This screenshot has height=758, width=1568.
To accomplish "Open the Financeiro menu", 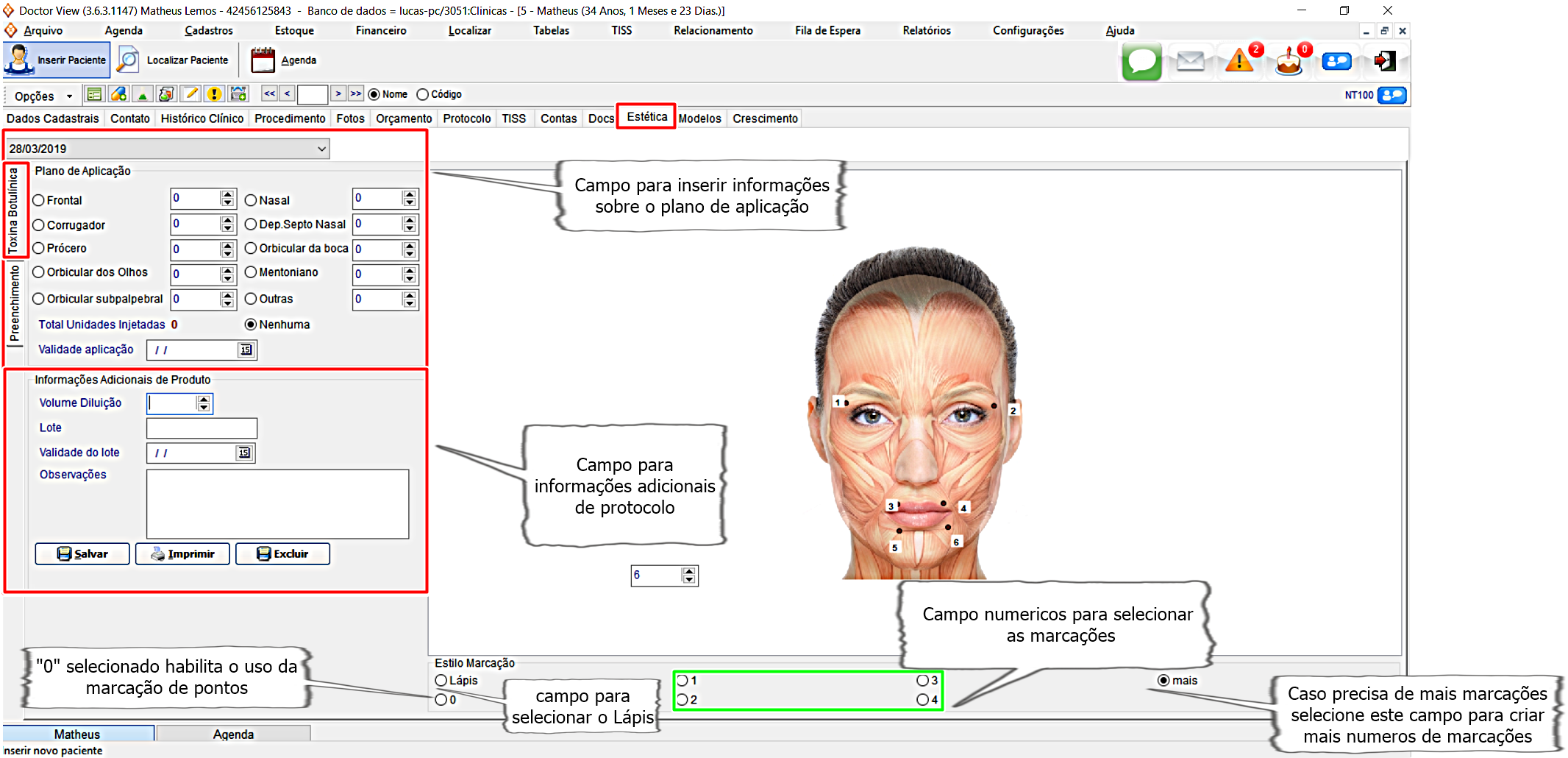I will pos(380,30).
